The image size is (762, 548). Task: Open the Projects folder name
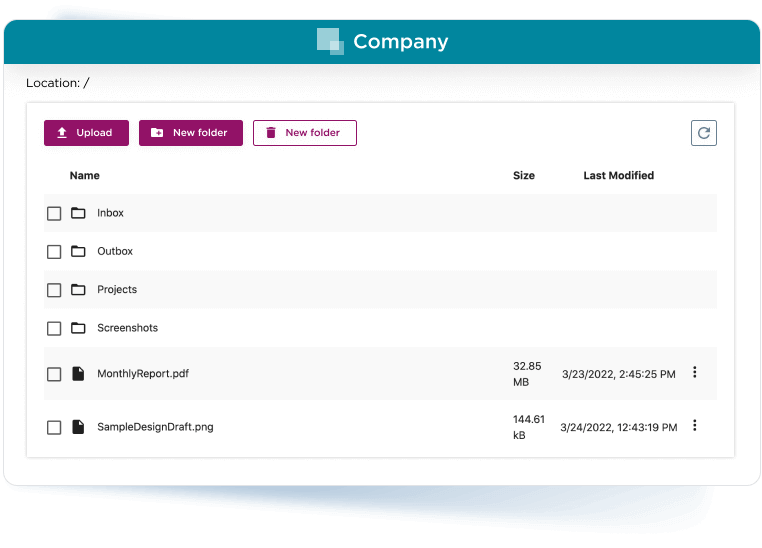[117, 290]
